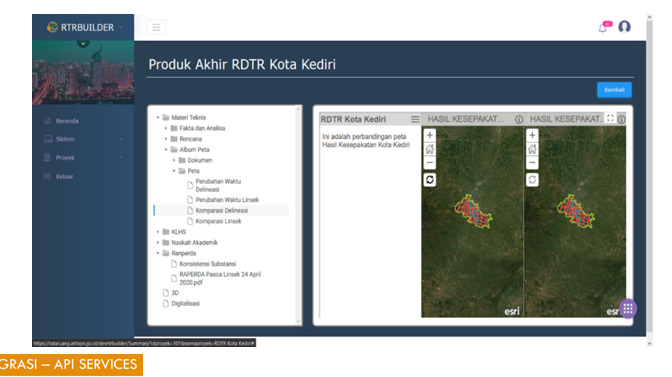Click the right map sync refresh icon
672x377 pixels.
532,180
